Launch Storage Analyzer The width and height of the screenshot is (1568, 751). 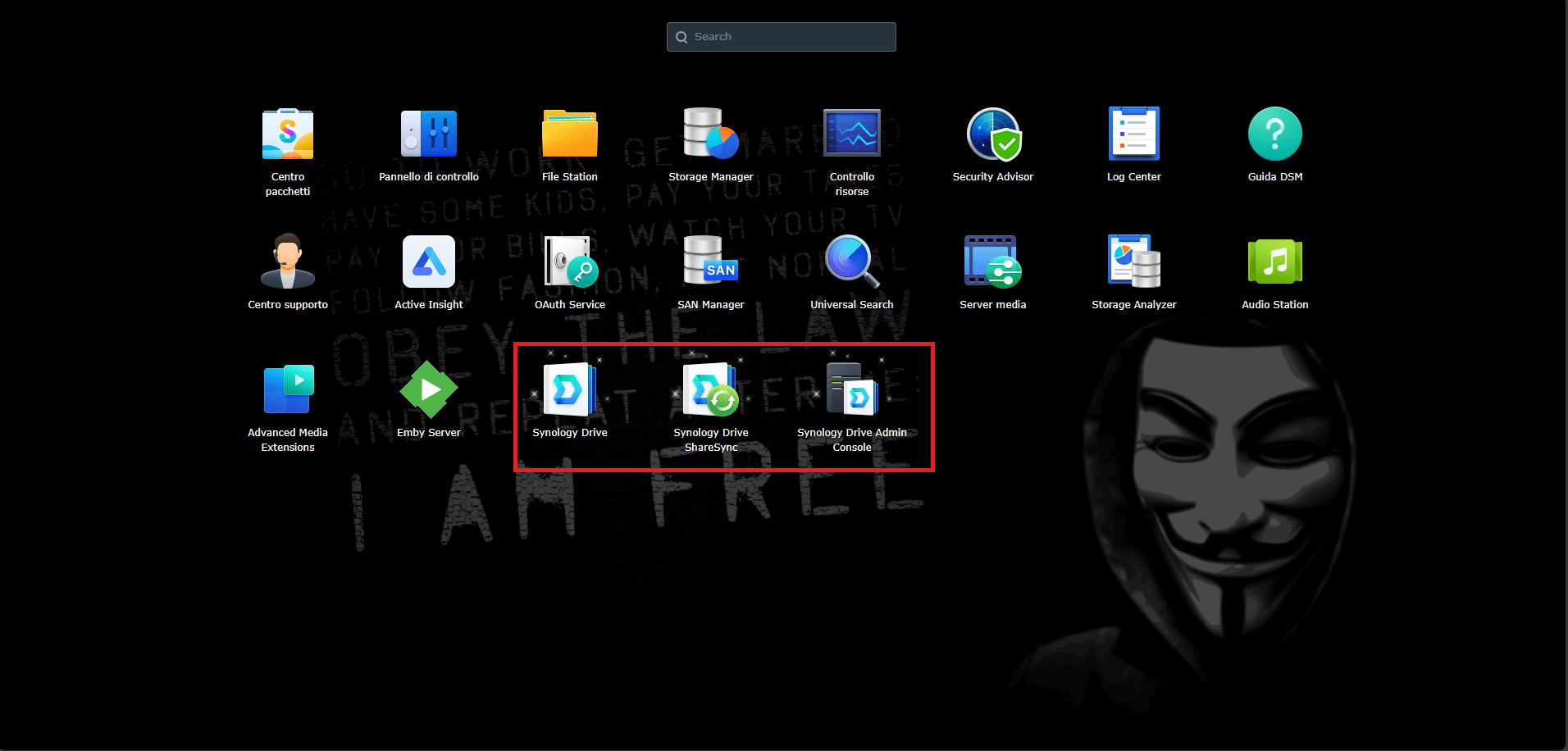point(1134,262)
